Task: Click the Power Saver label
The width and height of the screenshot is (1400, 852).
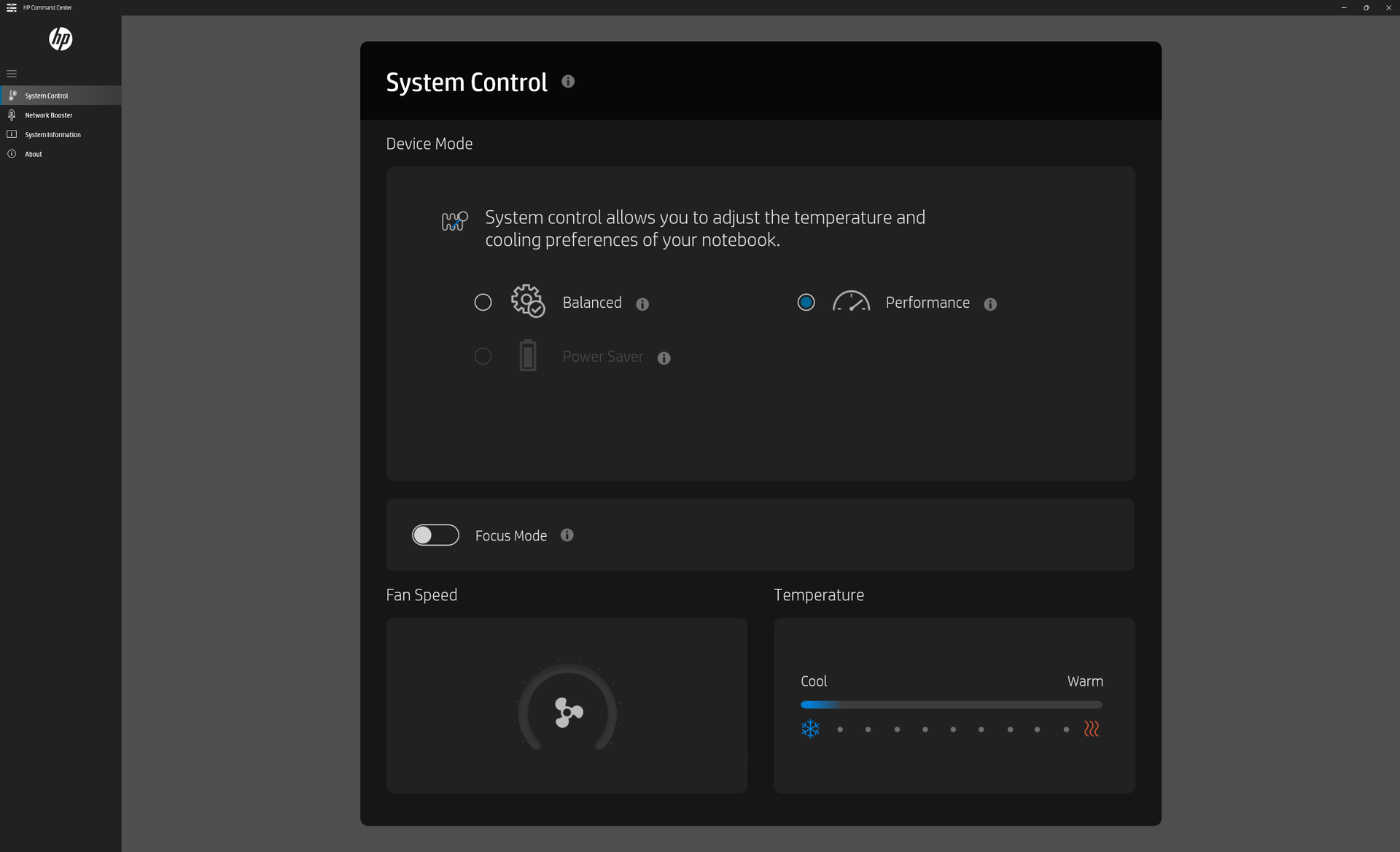Action: [603, 357]
